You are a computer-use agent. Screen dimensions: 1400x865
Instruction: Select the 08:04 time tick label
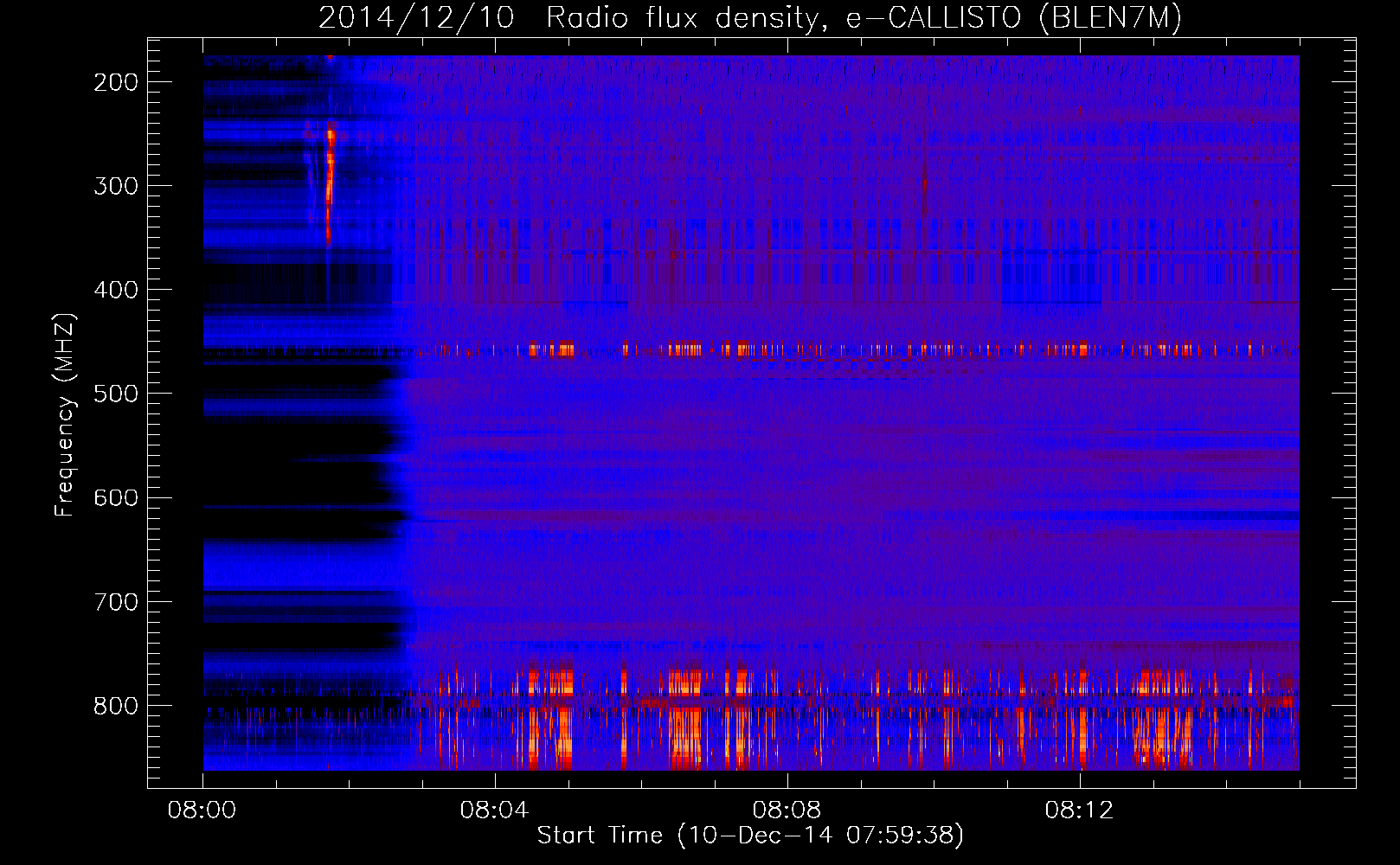tap(495, 811)
